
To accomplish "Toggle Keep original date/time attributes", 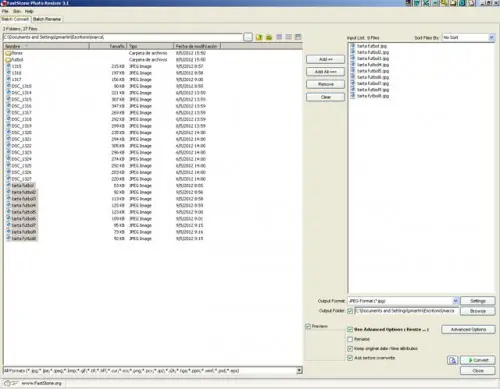I will pyautogui.click(x=350, y=349).
